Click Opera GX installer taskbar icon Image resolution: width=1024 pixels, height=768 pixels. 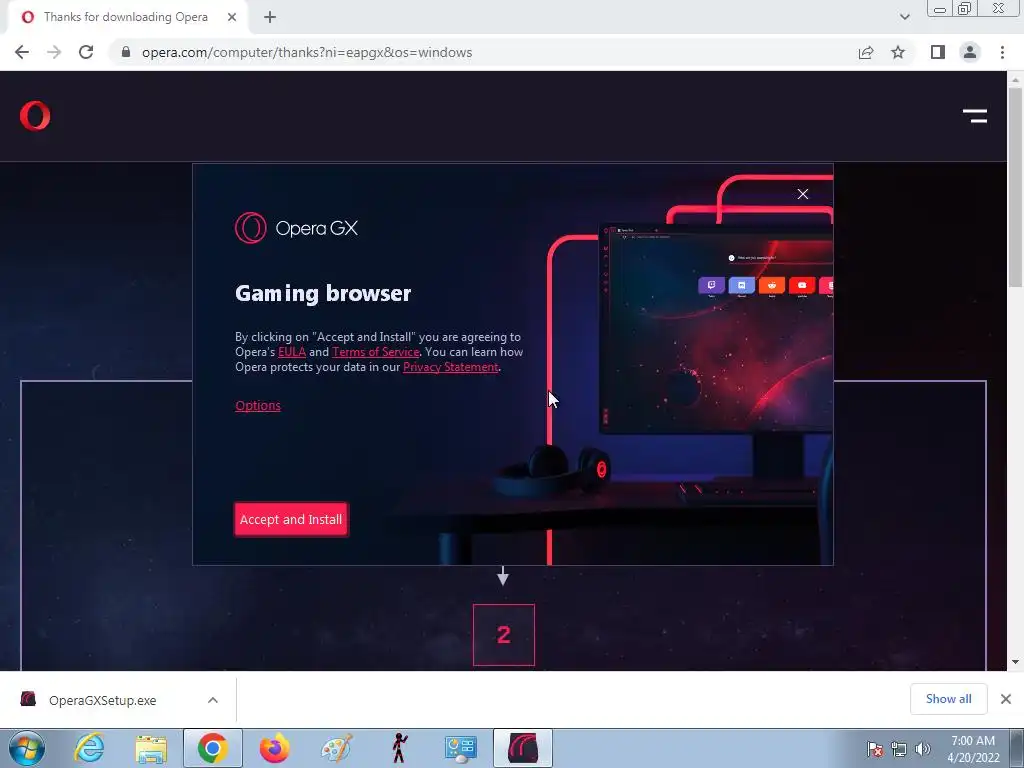click(522, 748)
